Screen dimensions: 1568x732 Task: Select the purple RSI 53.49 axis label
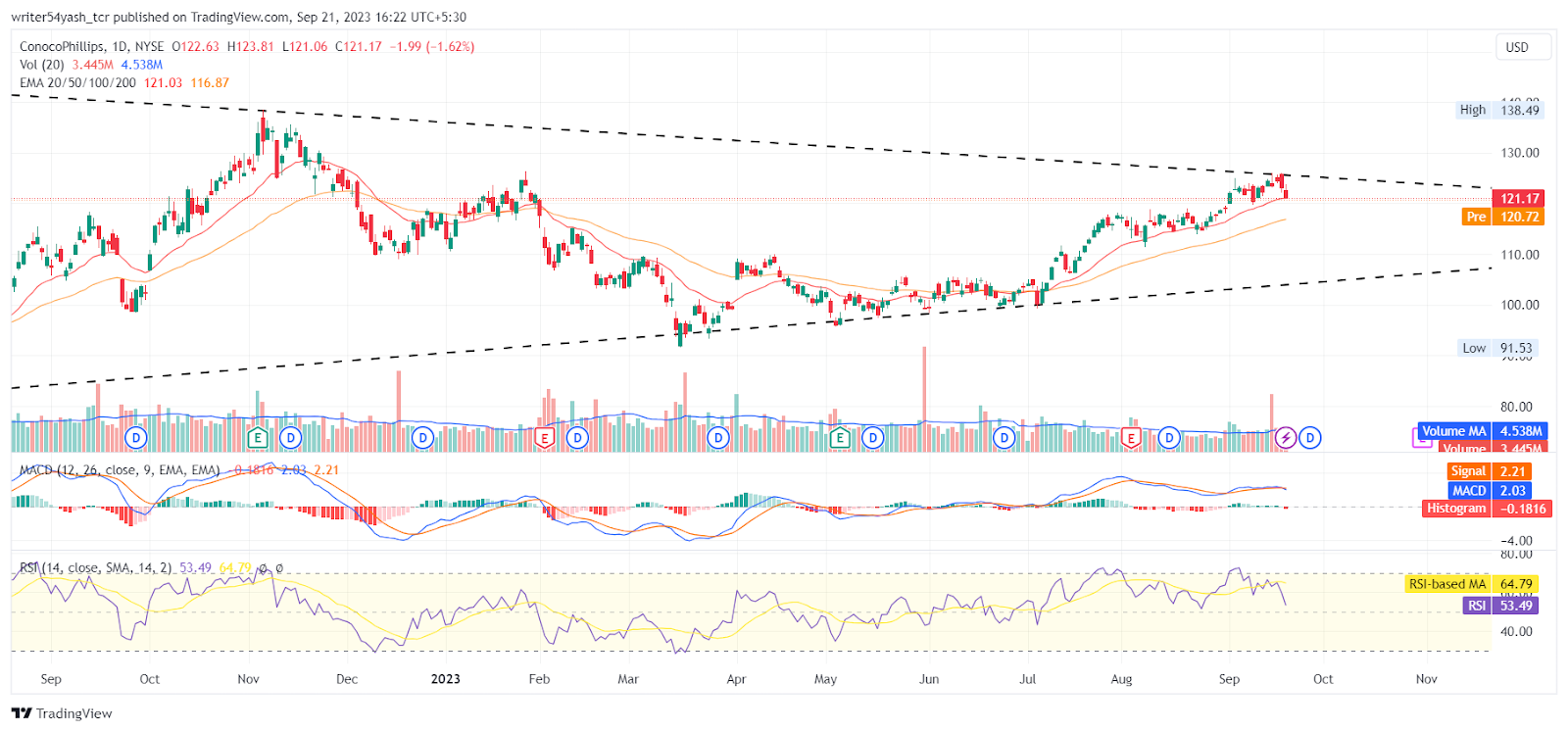[1500, 606]
